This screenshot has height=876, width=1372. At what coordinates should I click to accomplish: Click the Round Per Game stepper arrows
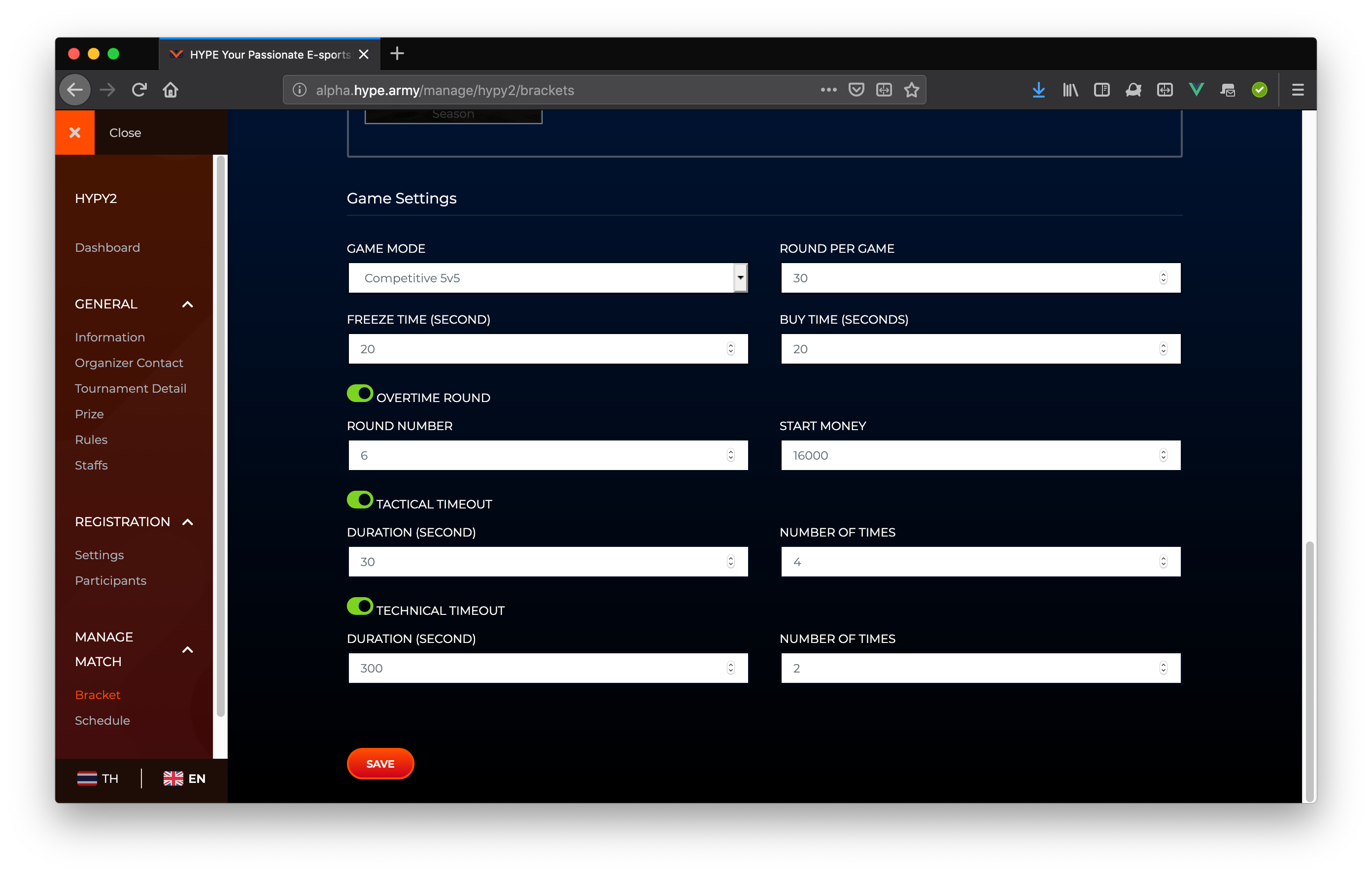pyautogui.click(x=1164, y=278)
